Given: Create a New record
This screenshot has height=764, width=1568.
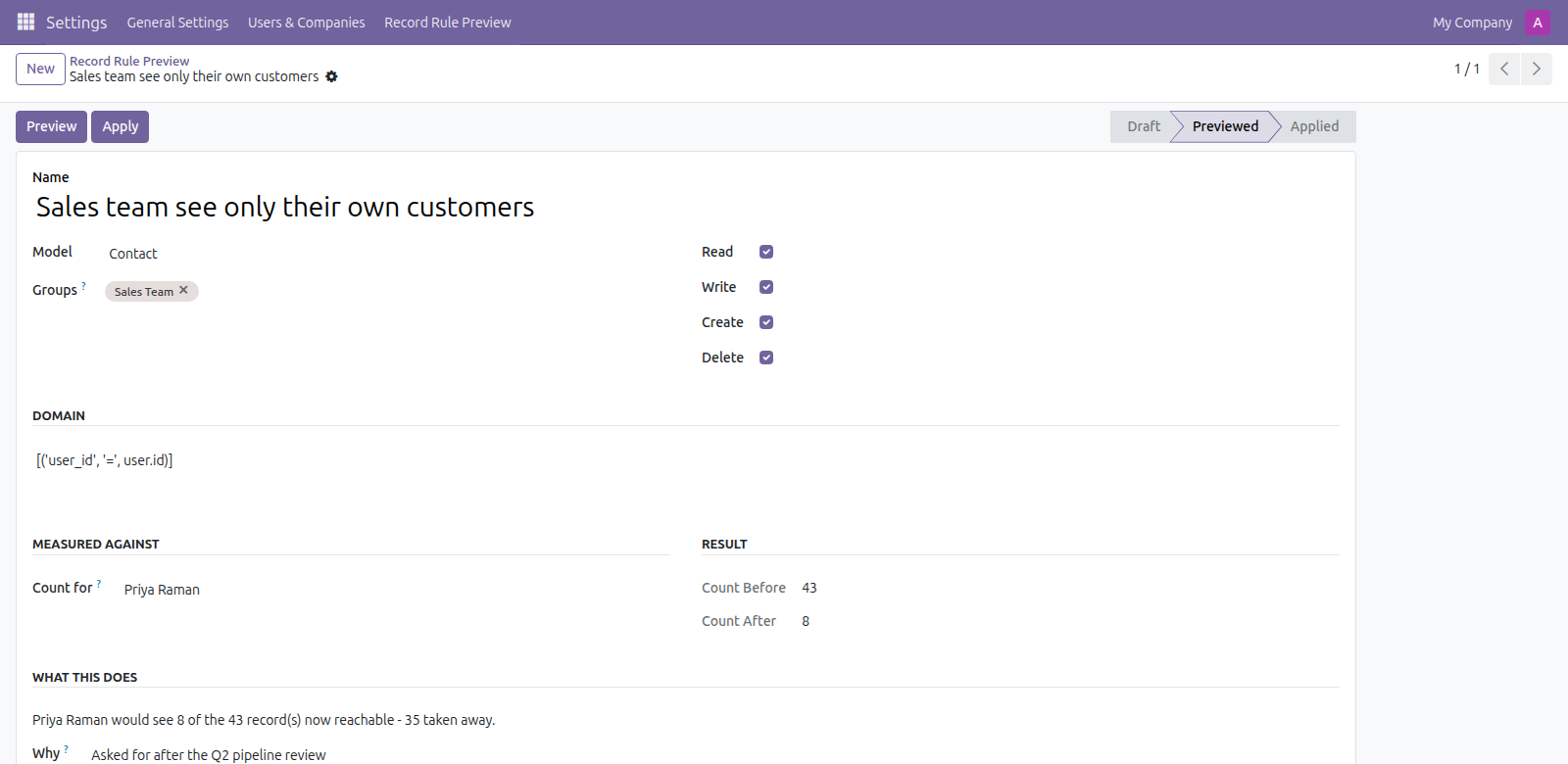Looking at the screenshot, I should (40, 69).
